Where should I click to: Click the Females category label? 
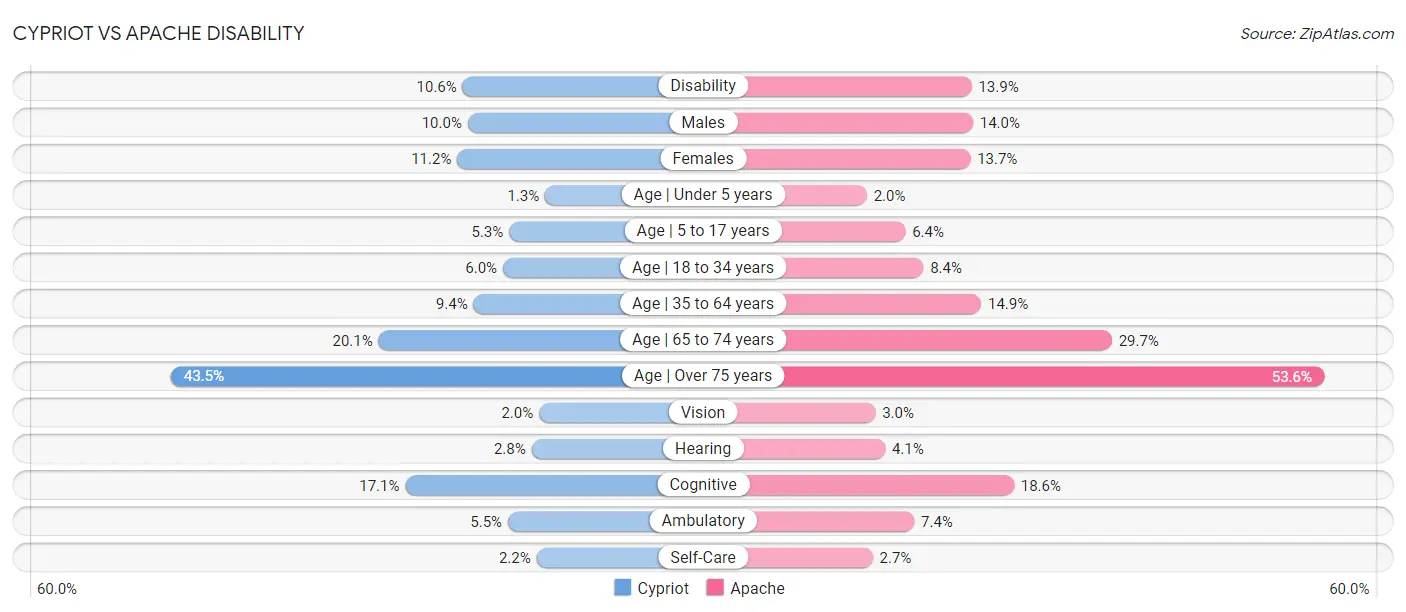click(703, 158)
